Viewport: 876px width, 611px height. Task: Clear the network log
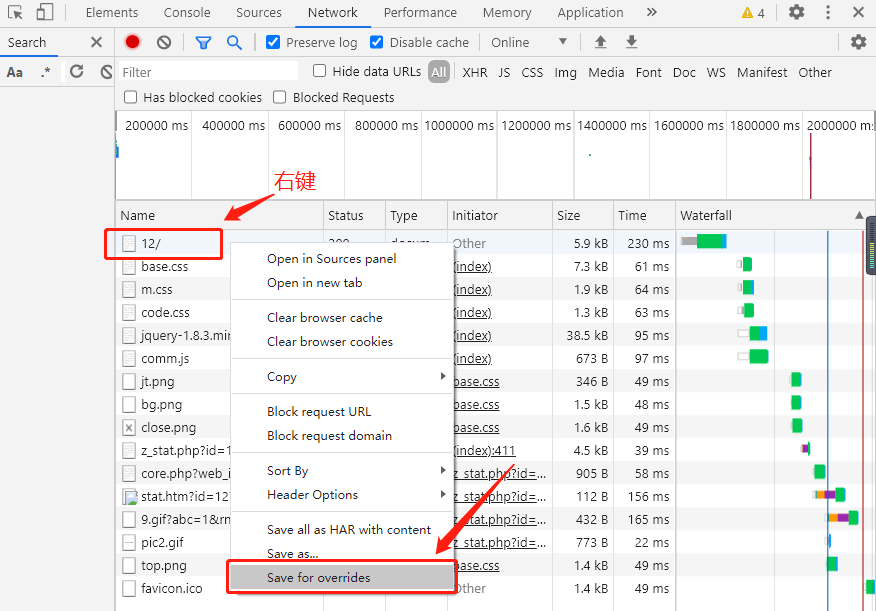tap(164, 42)
